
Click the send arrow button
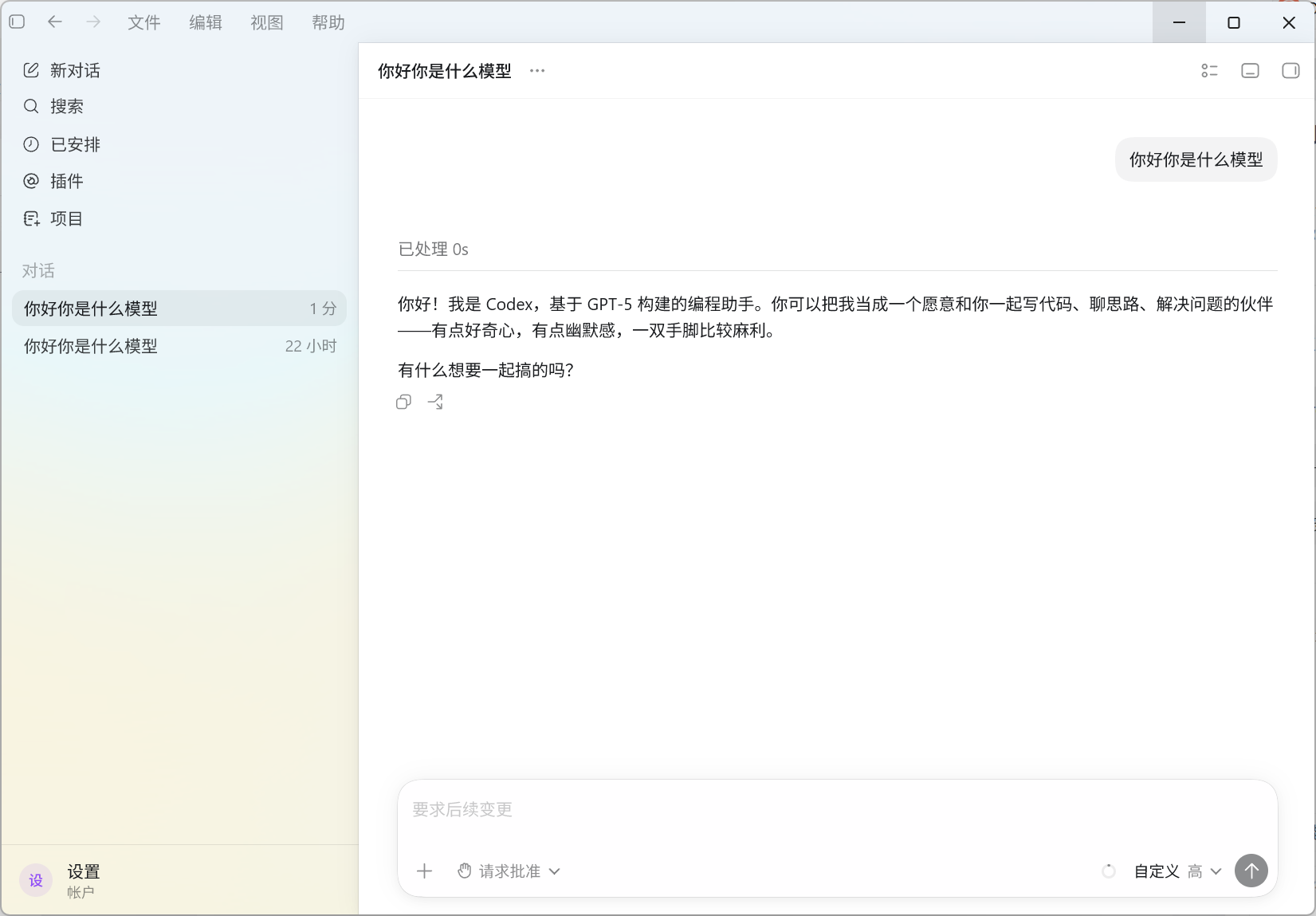[x=1251, y=871]
